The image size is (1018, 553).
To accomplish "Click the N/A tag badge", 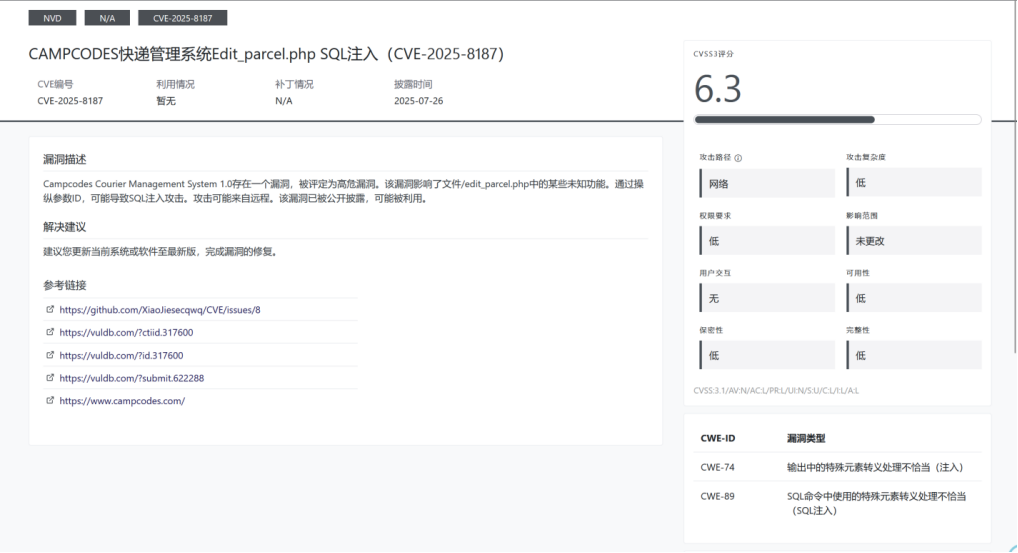I will pyautogui.click(x=107, y=18).
